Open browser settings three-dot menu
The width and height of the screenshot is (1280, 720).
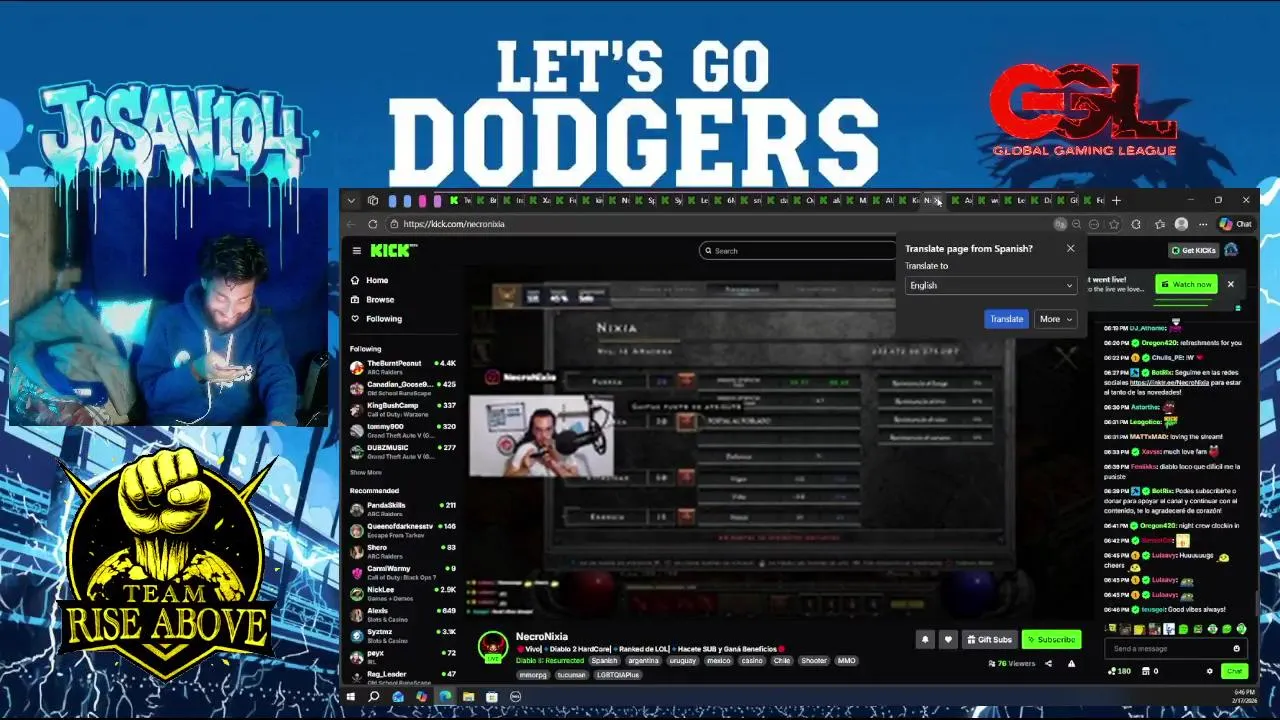(1203, 224)
